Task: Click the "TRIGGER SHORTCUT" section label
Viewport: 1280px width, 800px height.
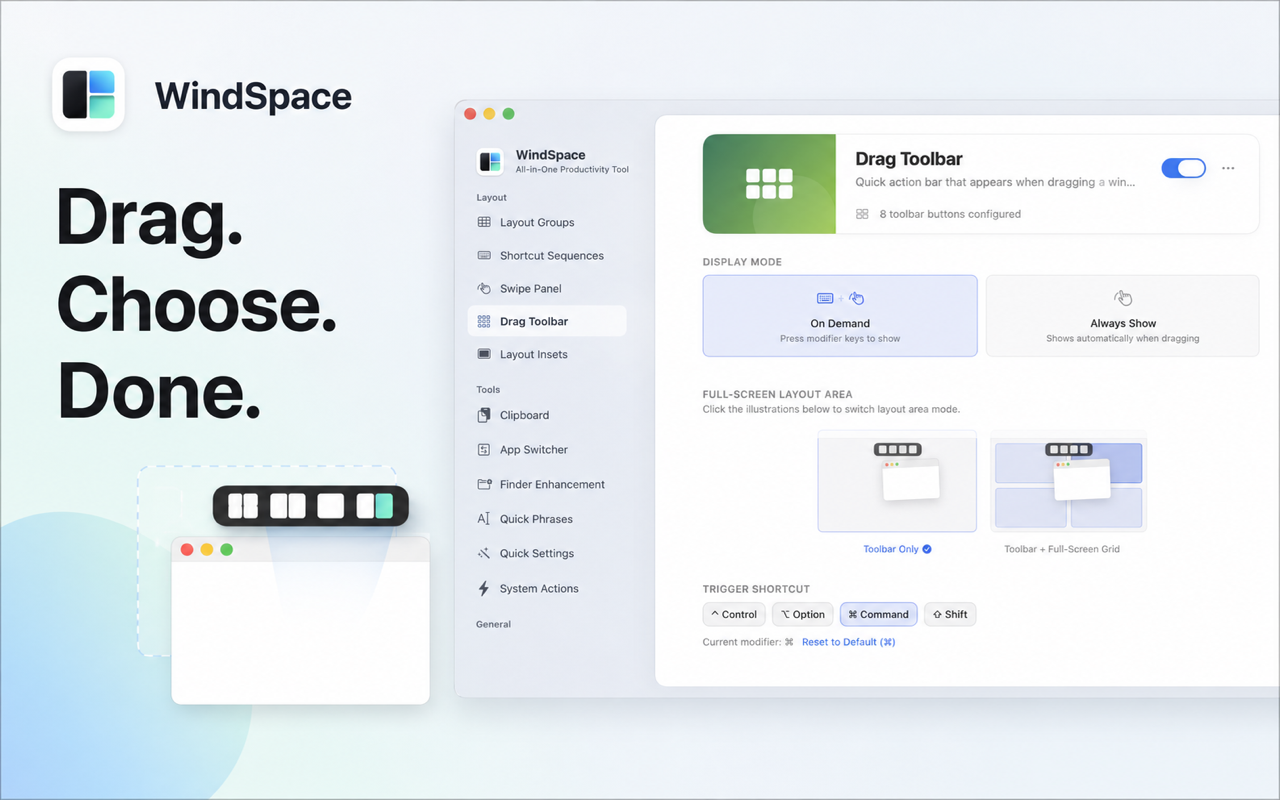Action: [756, 589]
